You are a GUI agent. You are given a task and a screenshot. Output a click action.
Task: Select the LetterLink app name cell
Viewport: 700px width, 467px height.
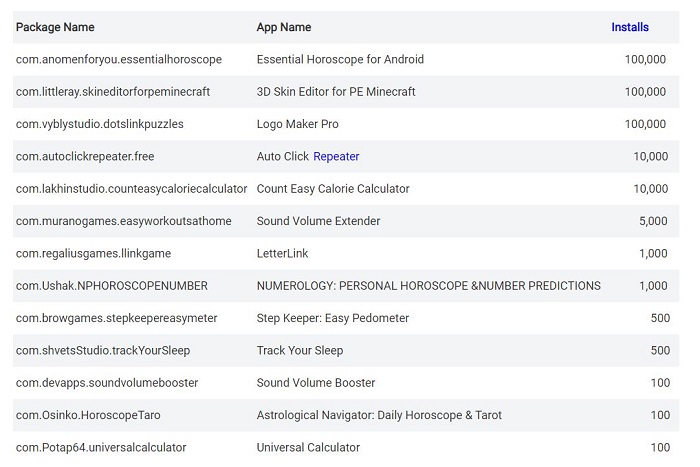283,253
